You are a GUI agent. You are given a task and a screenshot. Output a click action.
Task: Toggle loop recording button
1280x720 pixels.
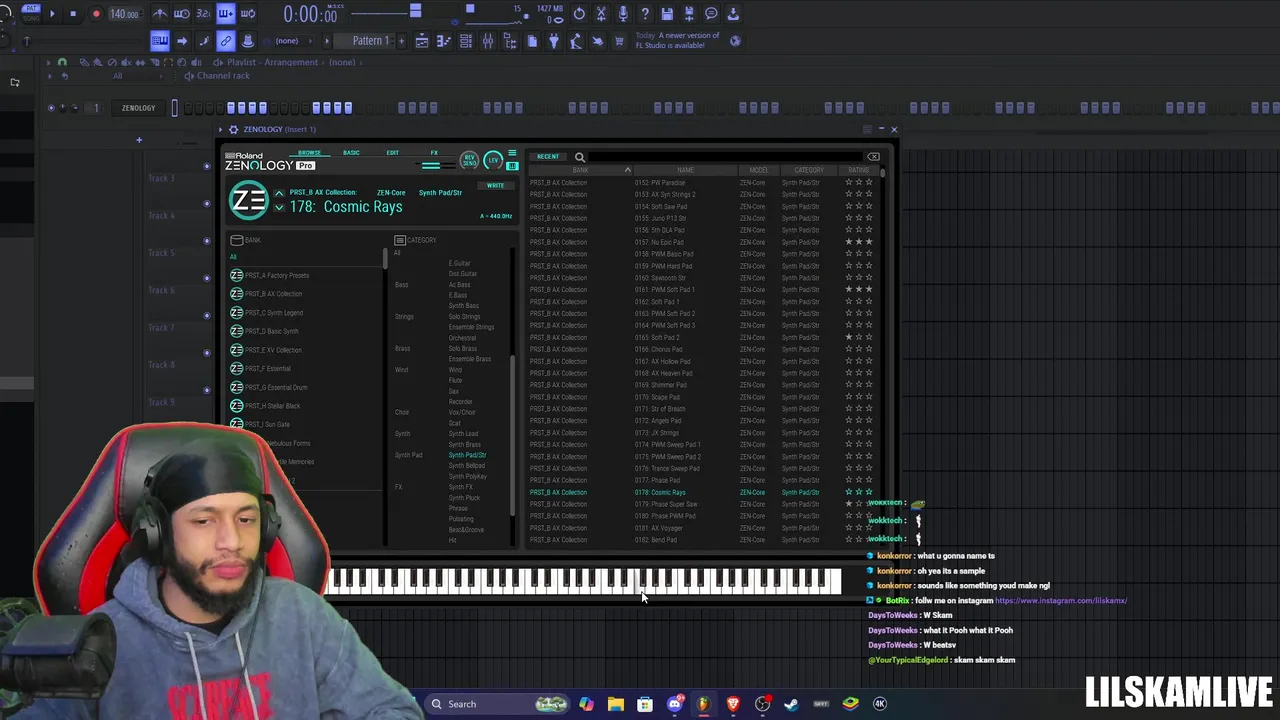(x=248, y=14)
